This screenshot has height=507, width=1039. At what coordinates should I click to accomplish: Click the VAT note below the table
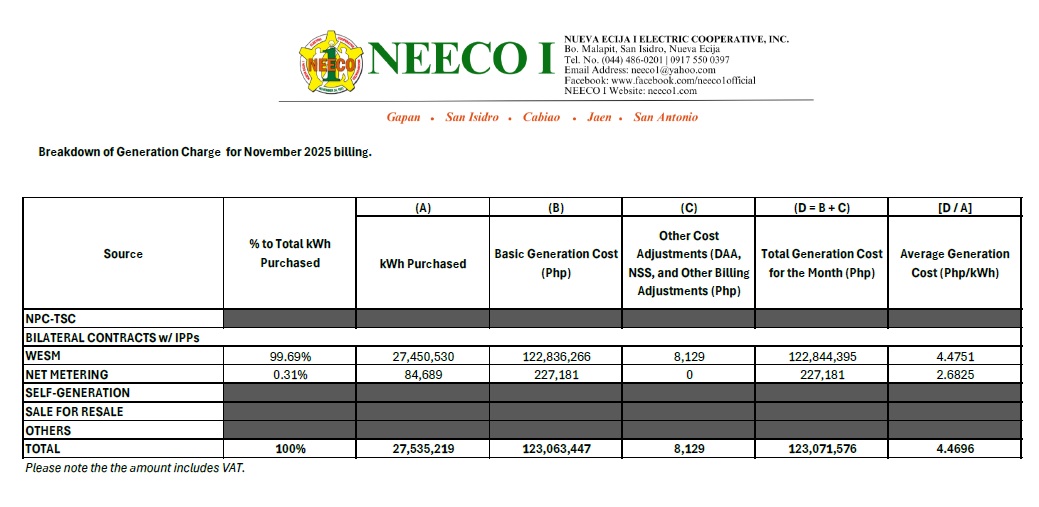click(x=135, y=467)
